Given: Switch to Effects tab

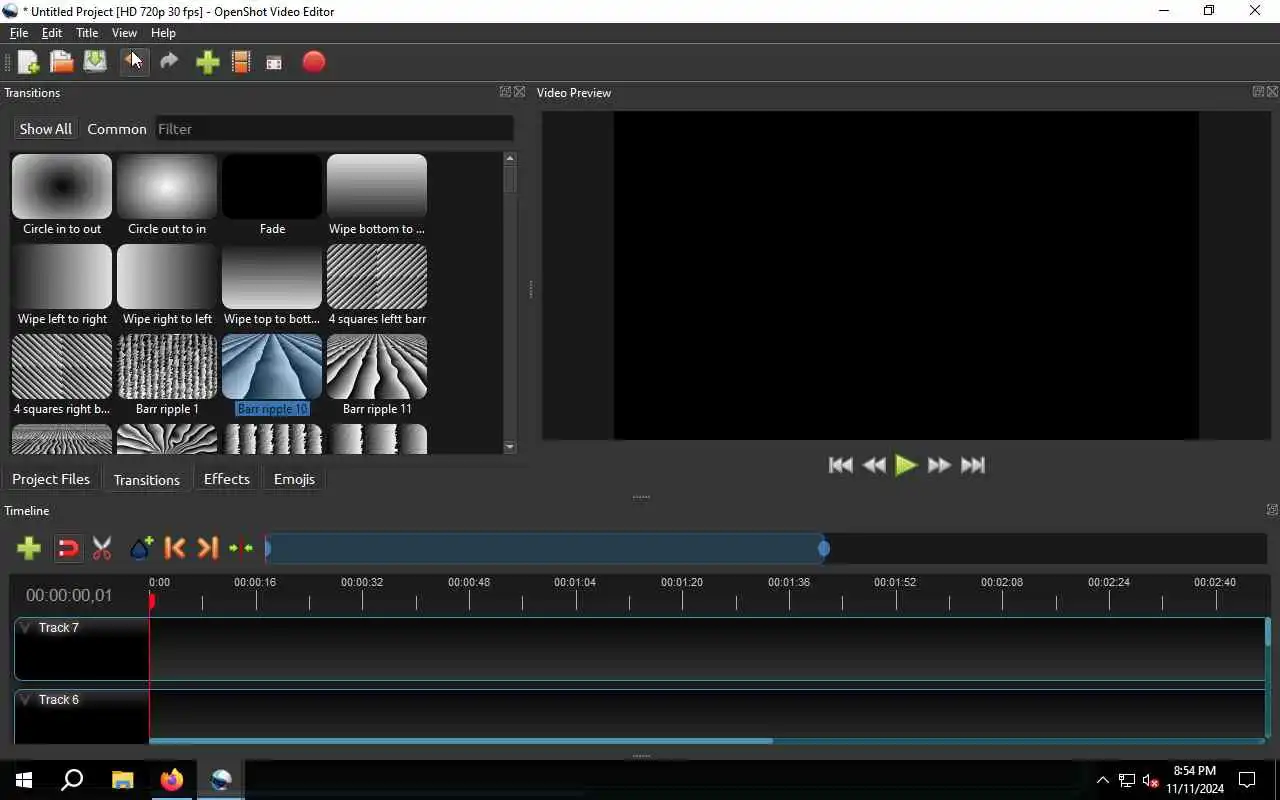Looking at the screenshot, I should [227, 479].
